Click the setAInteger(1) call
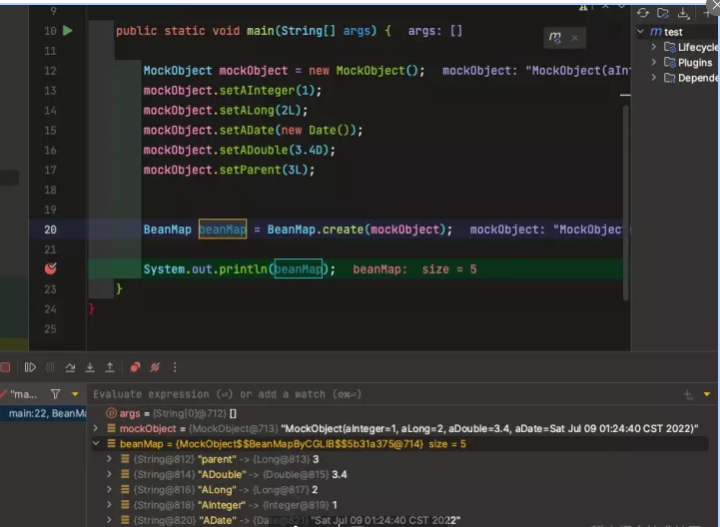Image resolution: width=720 pixels, height=527 pixels. [270, 90]
